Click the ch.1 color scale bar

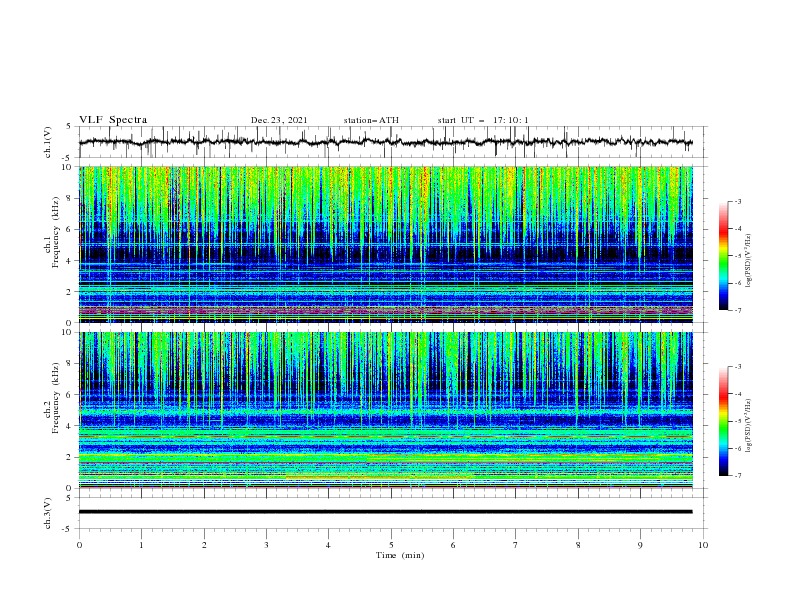[x=724, y=256]
